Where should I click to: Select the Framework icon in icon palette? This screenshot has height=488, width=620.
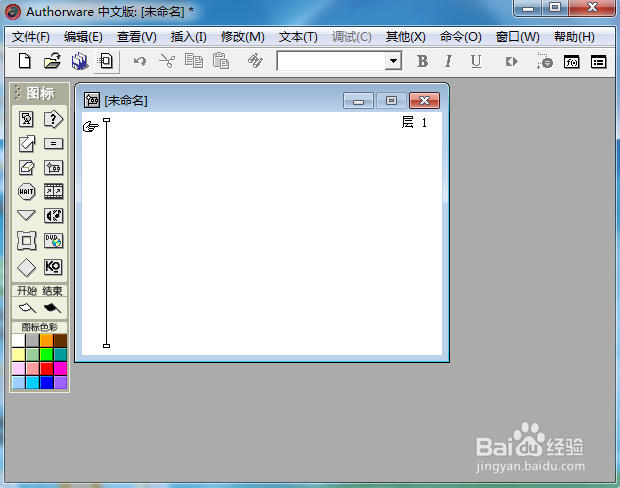(x=26, y=240)
